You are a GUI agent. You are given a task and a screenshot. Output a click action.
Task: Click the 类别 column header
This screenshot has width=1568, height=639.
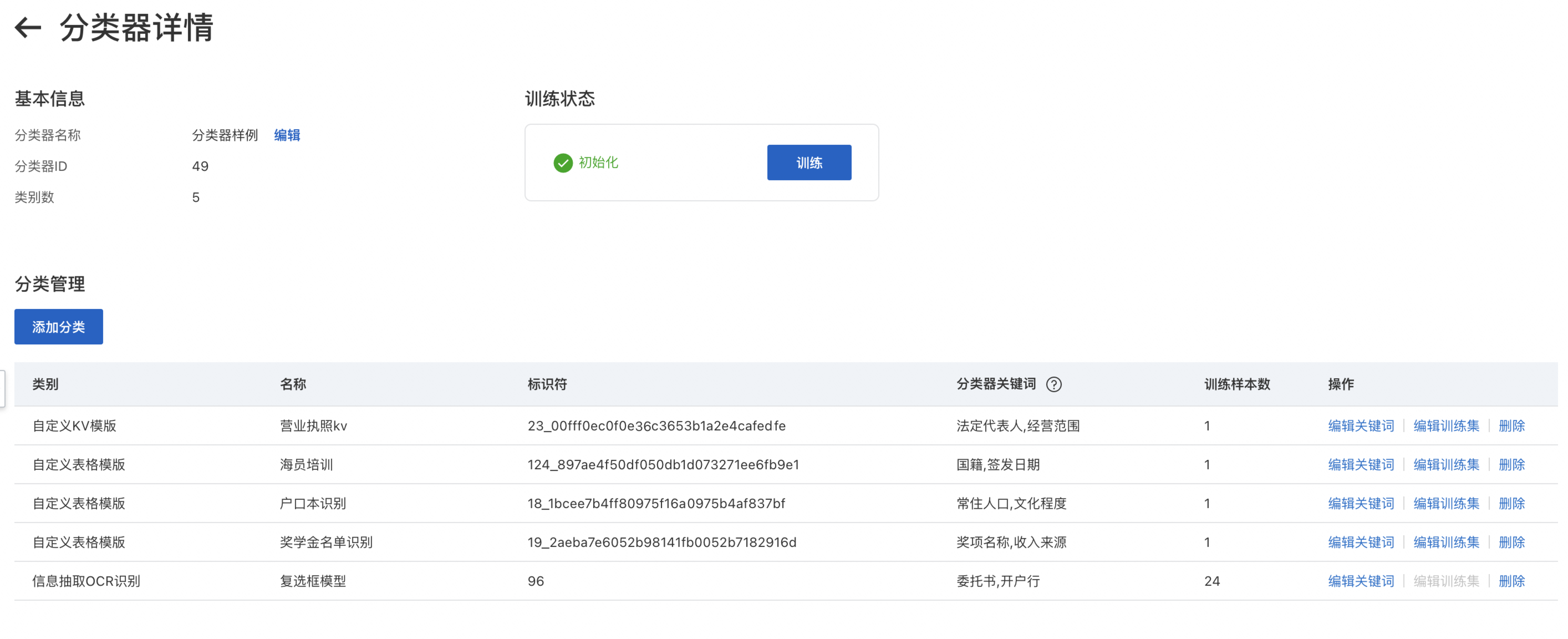pos(46,384)
